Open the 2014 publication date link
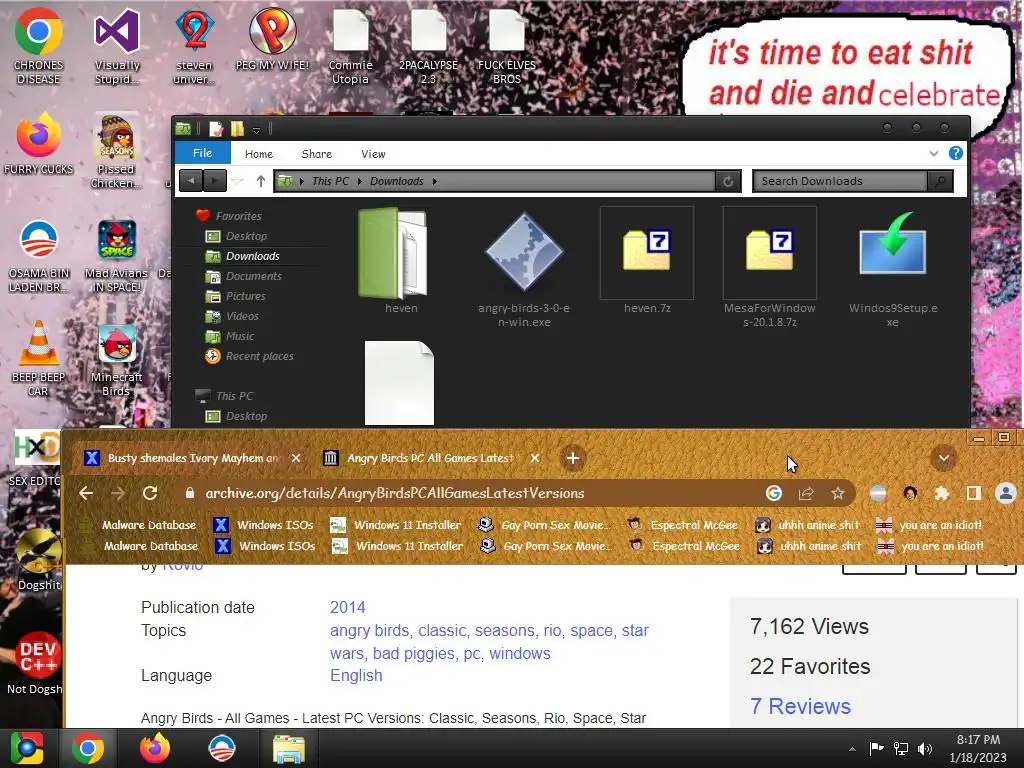1024x768 pixels. pyautogui.click(x=347, y=607)
